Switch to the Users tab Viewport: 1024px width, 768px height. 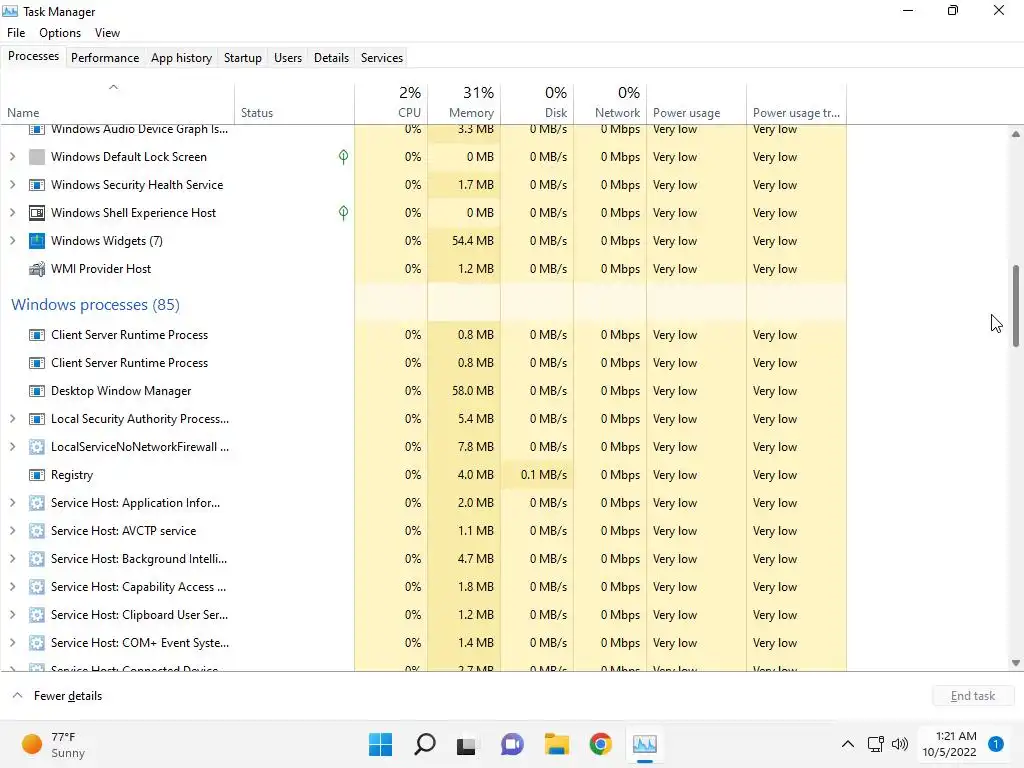[x=288, y=57]
